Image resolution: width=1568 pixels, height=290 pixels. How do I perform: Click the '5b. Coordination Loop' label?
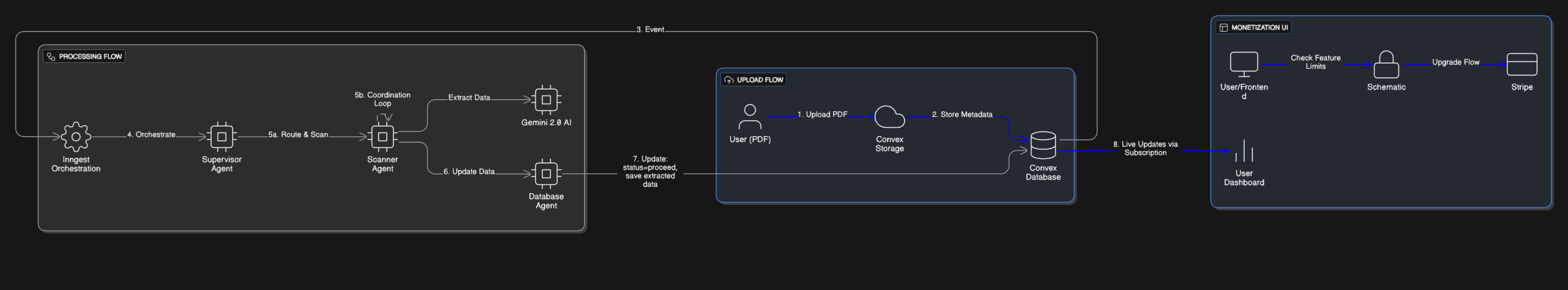382,99
